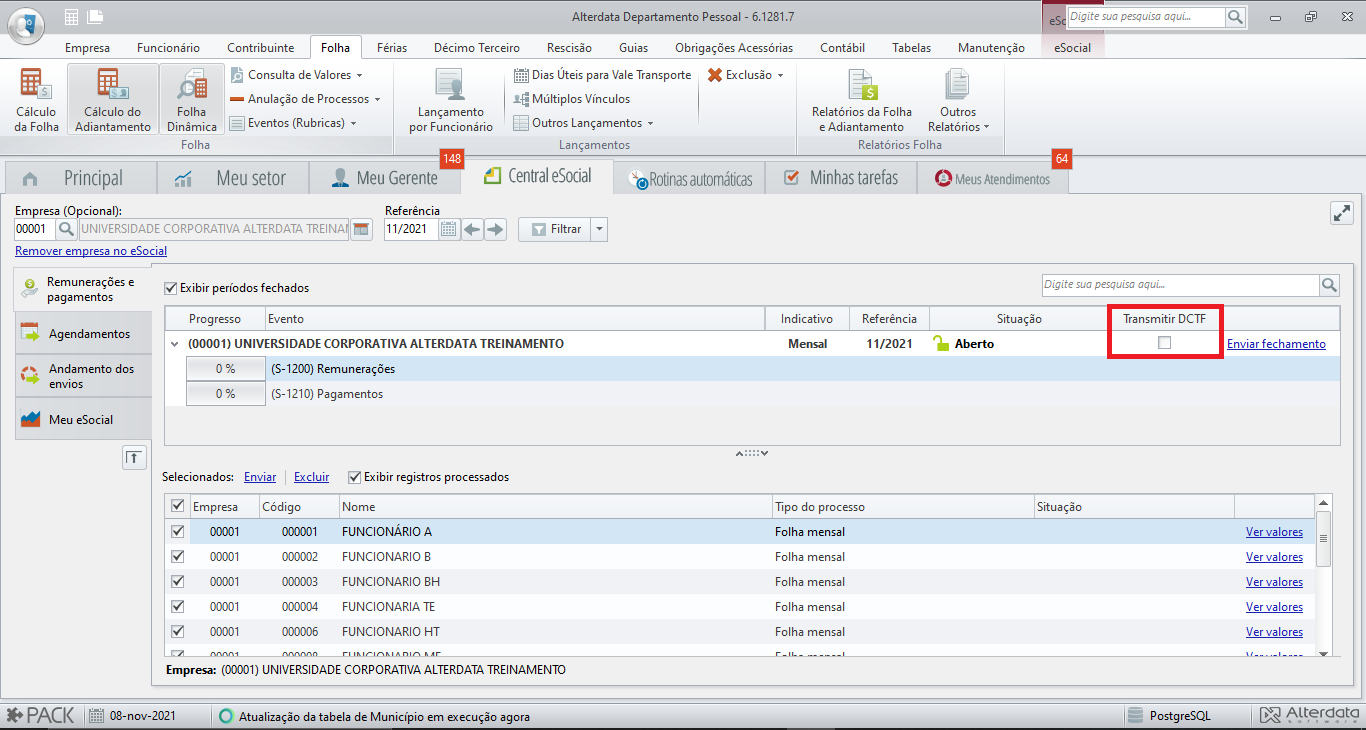1366x730 pixels.
Task: Click the Filtrar button
Action: [x=555, y=229]
